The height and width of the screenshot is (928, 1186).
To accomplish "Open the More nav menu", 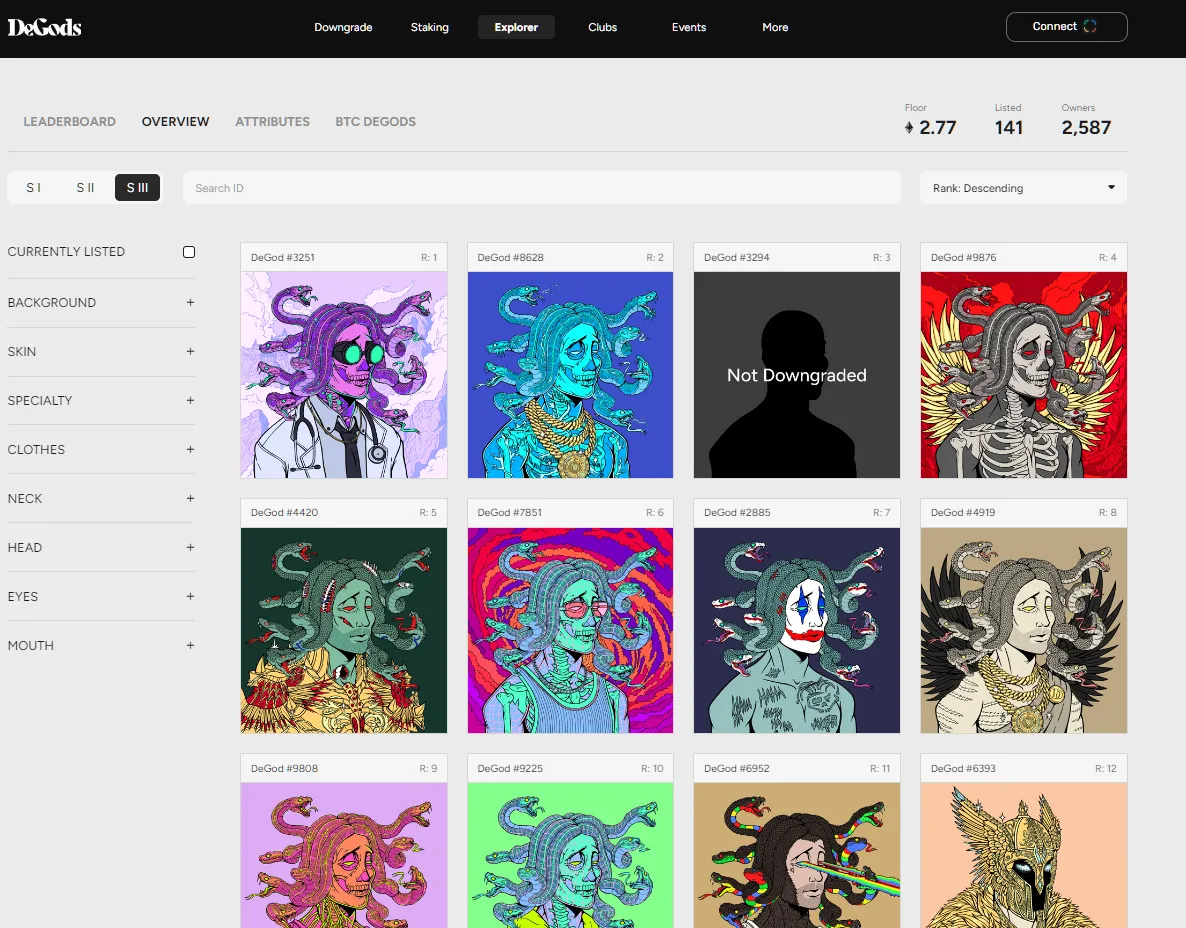I will pos(775,27).
